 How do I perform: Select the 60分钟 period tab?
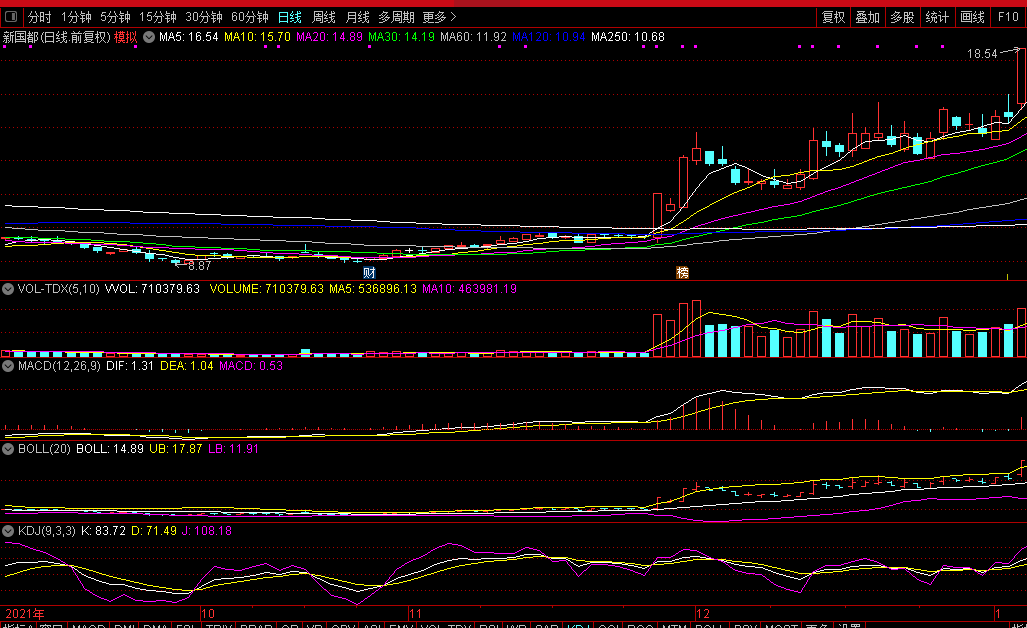(250, 17)
